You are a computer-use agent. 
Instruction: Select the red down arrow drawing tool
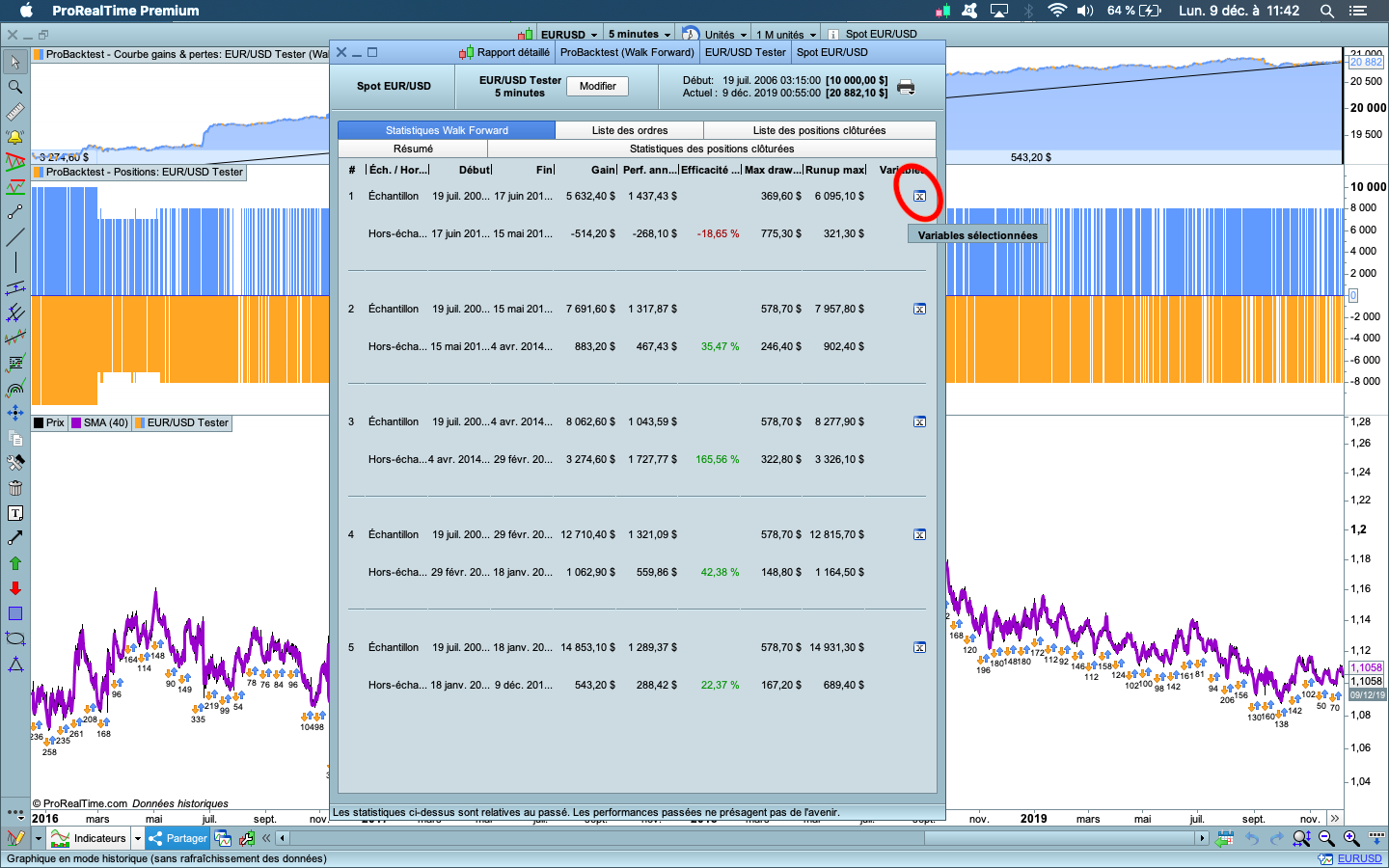[x=15, y=588]
